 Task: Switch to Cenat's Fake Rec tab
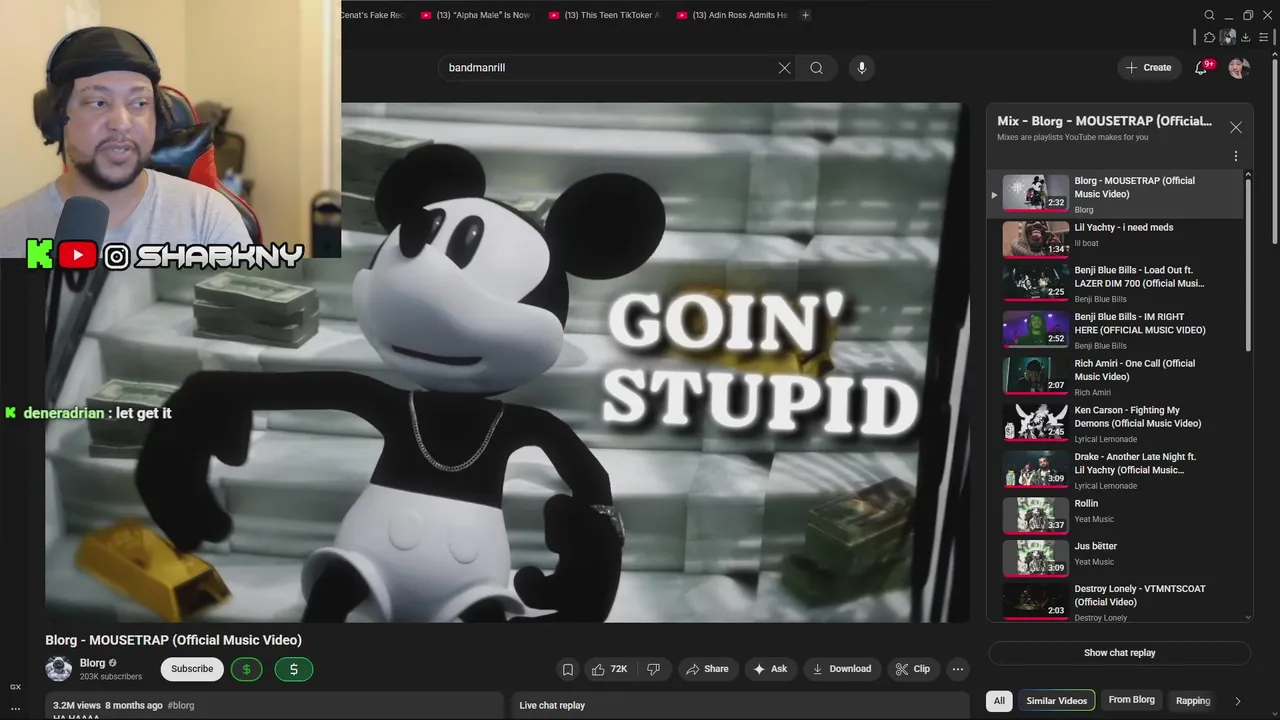tap(374, 15)
